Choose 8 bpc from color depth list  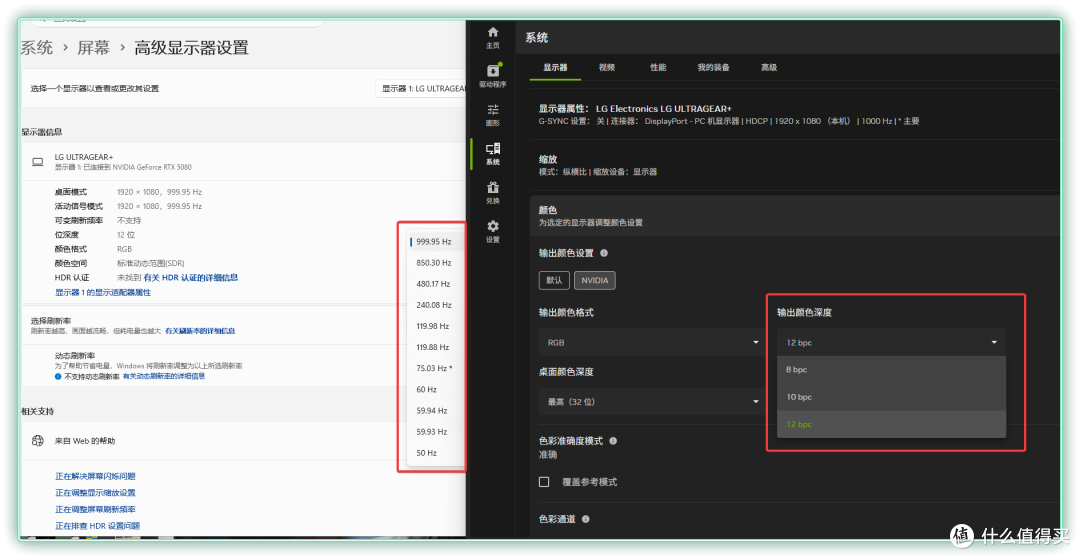[891, 370]
